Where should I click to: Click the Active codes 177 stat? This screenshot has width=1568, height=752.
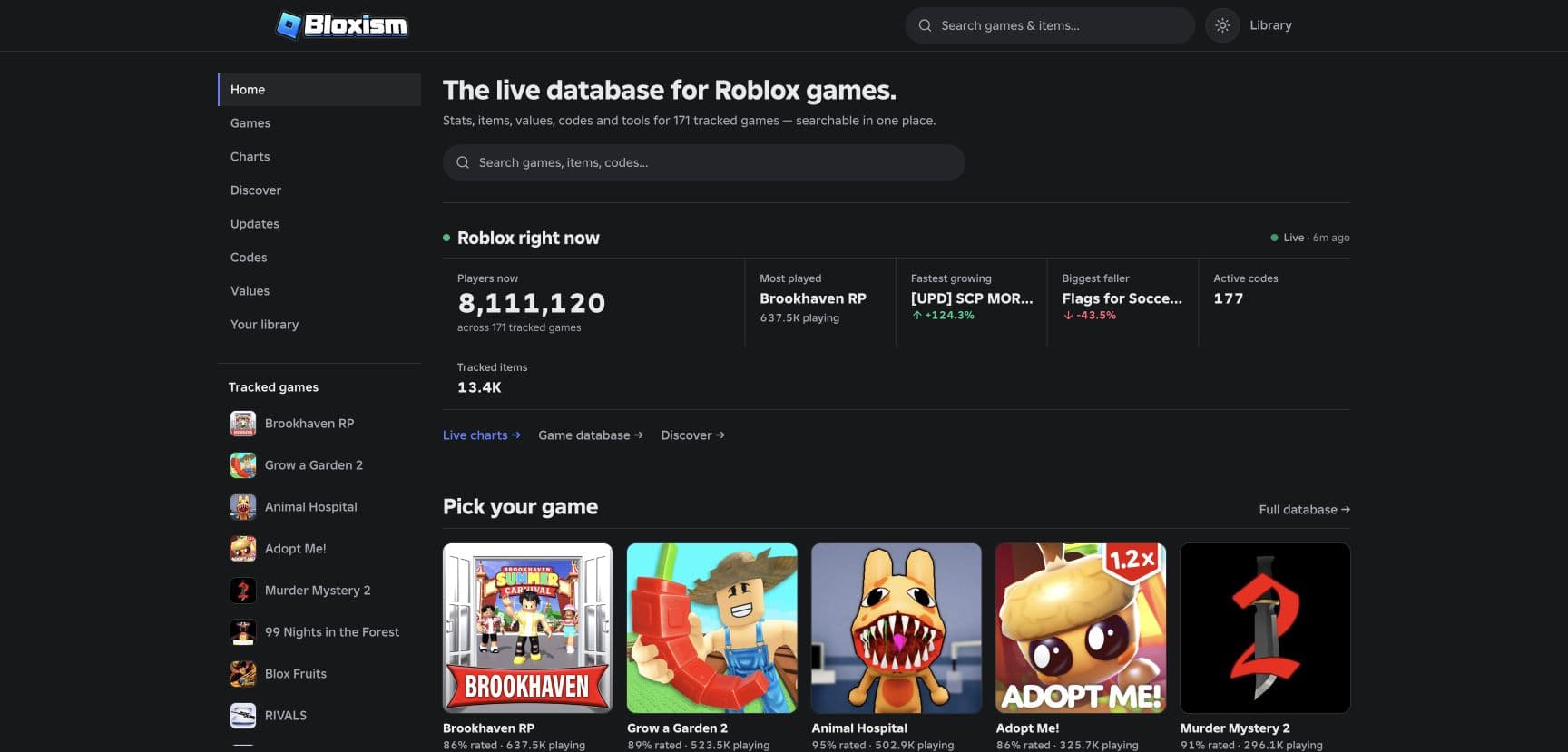click(x=1275, y=303)
